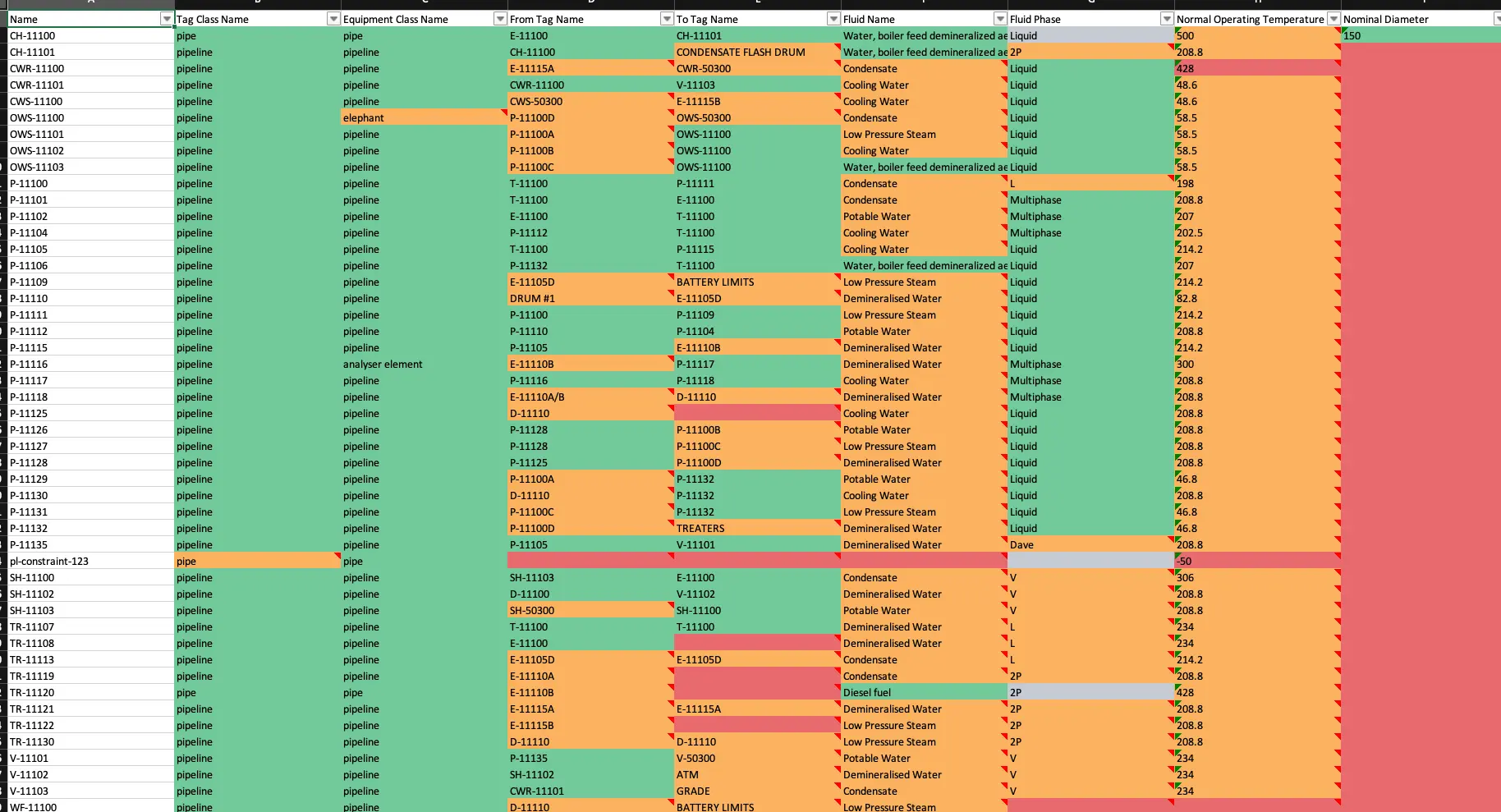Open the Tag Class Name filter dropdown
Screen dimensions: 1501x812
333,19
